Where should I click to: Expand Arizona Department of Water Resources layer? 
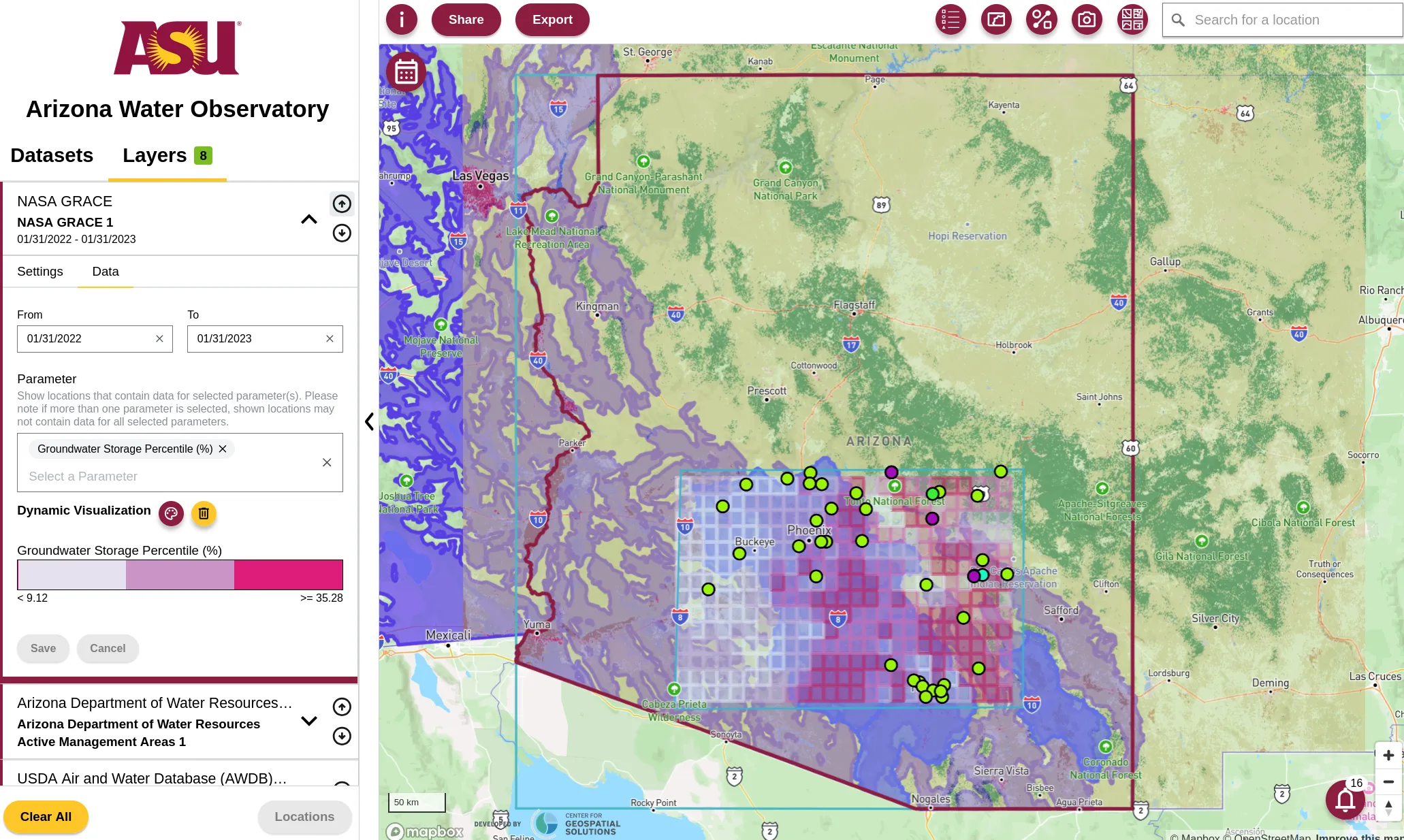(x=309, y=722)
